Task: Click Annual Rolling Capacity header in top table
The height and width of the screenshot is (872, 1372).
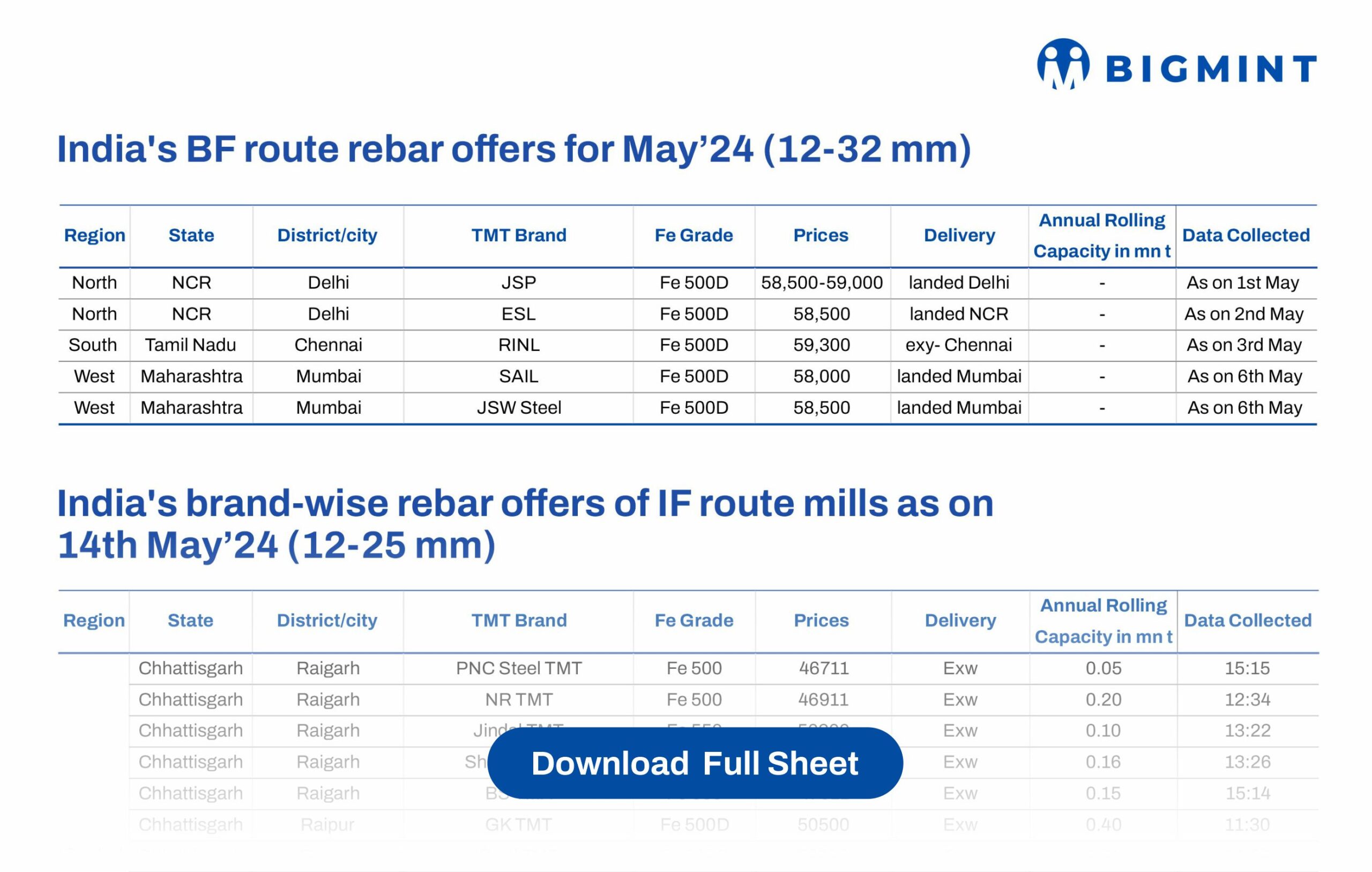Action: click(x=1101, y=235)
